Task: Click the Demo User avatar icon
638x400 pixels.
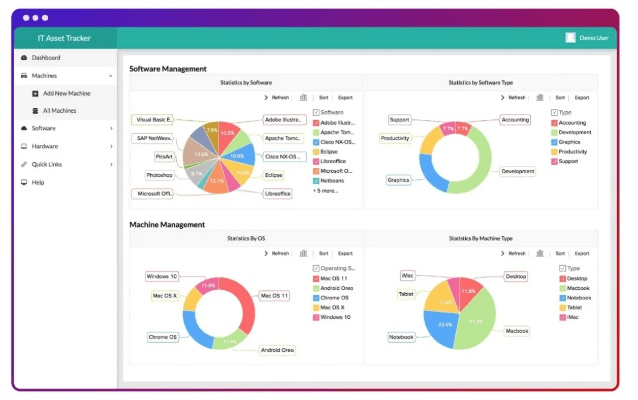Action: [571, 38]
